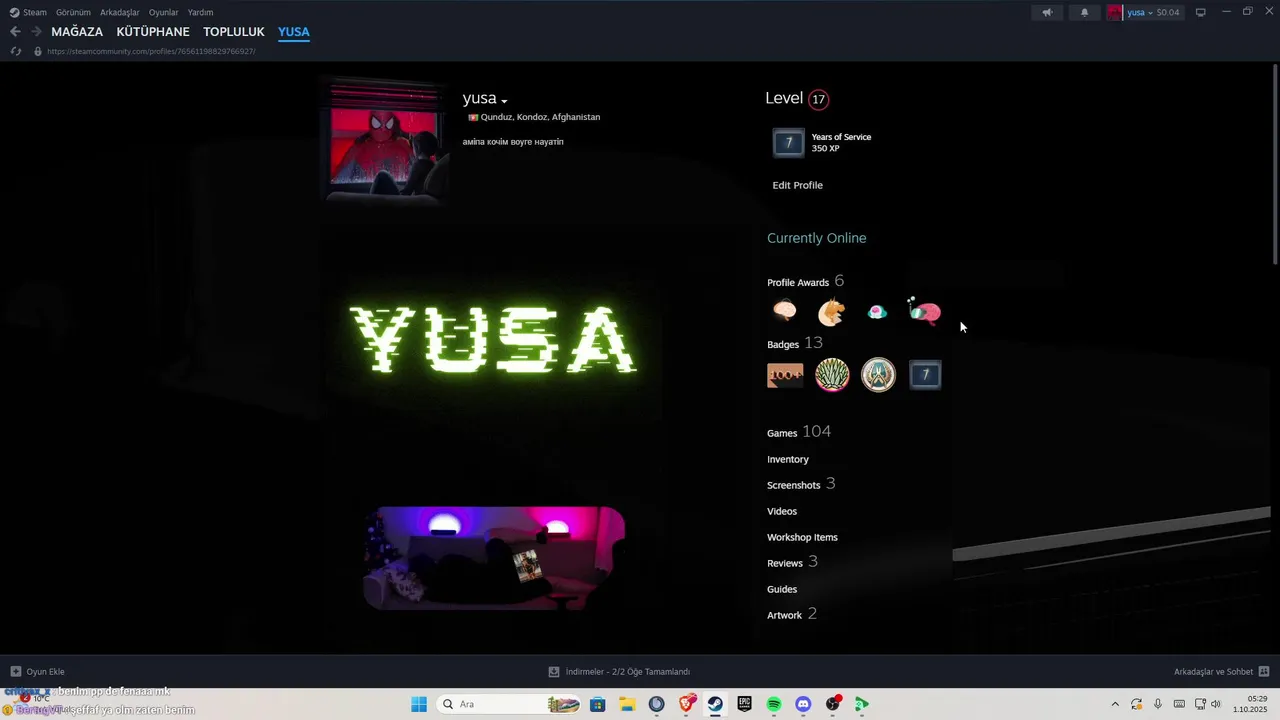The image size is (1280, 720).
Task: Go back with the left arrow
Action: (x=15, y=32)
